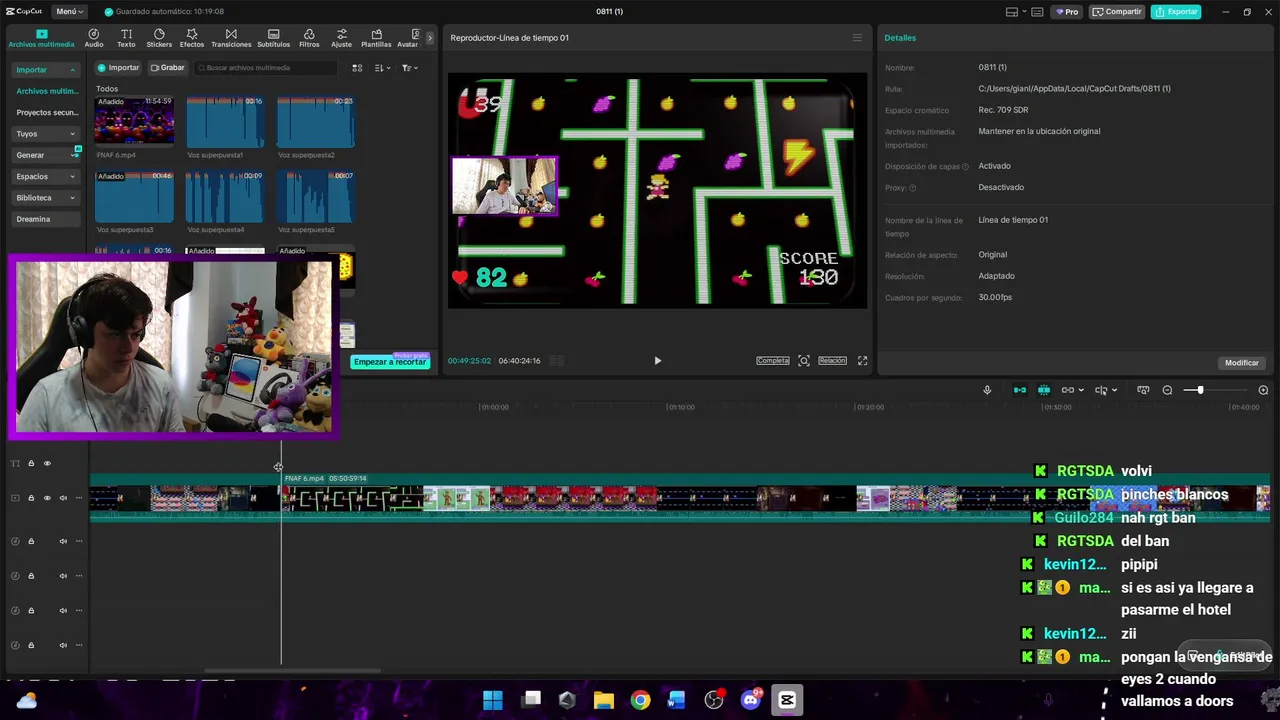Viewport: 1280px width, 720px height.
Task: Go to the Transiciones tab
Action: pyautogui.click(x=231, y=38)
